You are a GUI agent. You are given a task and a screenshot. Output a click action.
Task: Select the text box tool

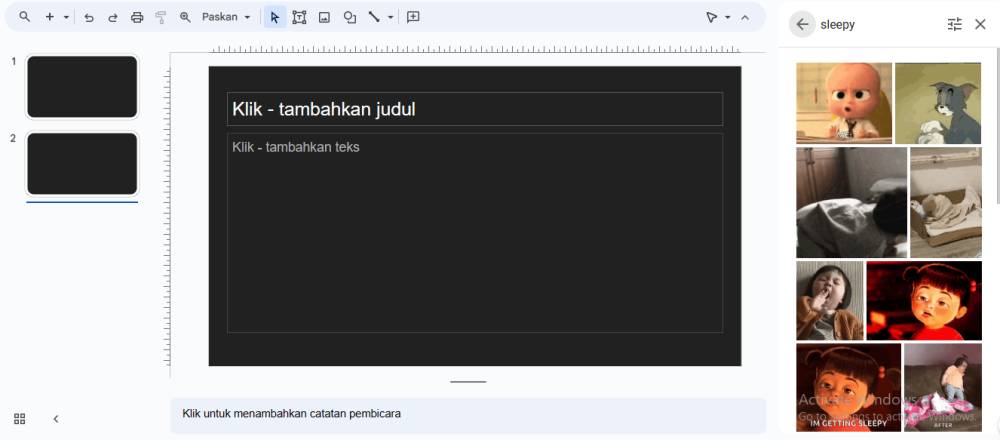pos(299,17)
